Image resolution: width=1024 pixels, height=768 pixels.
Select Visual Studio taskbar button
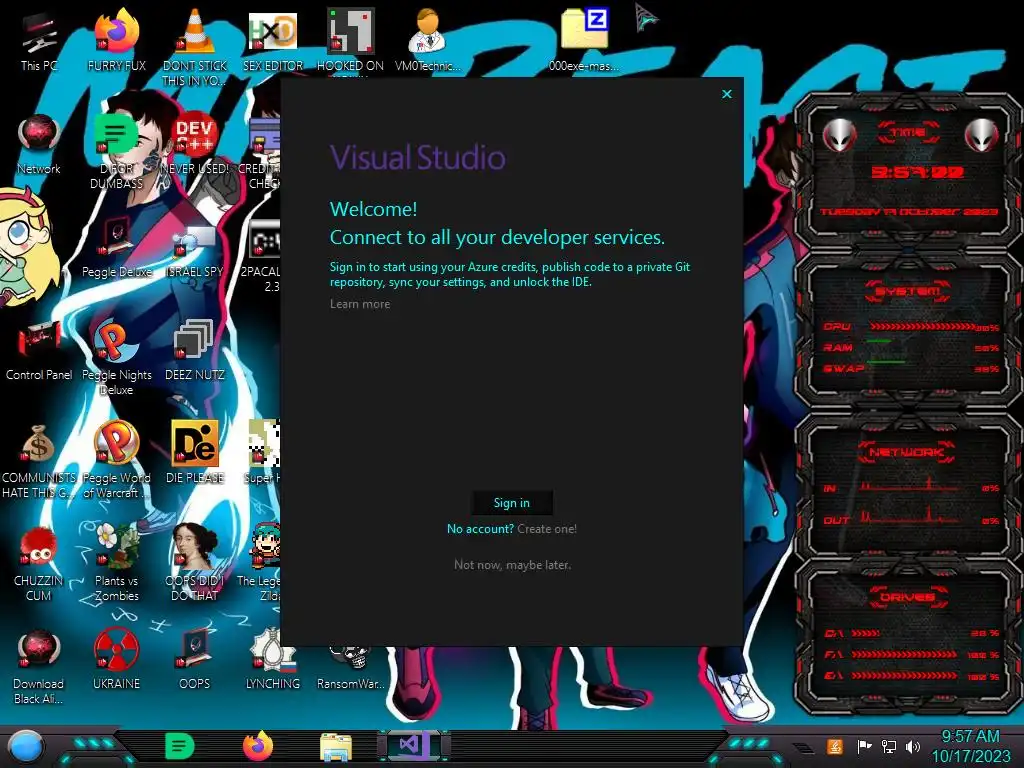coord(413,745)
